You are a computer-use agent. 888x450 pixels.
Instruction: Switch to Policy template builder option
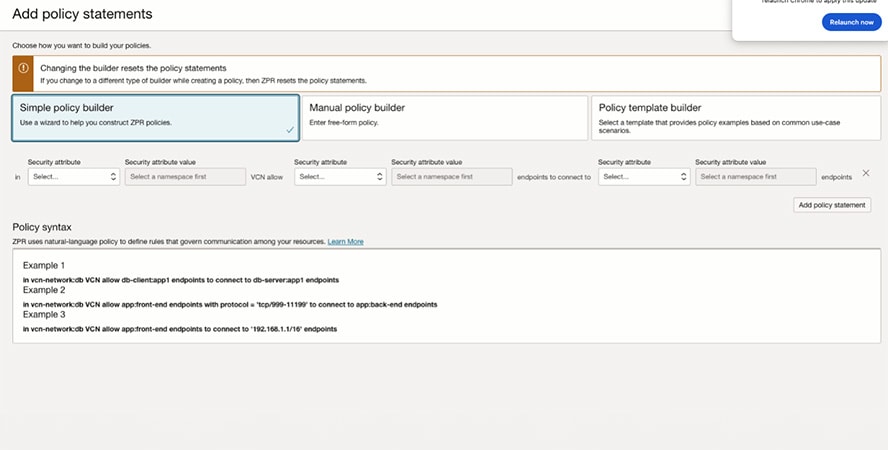pos(735,117)
